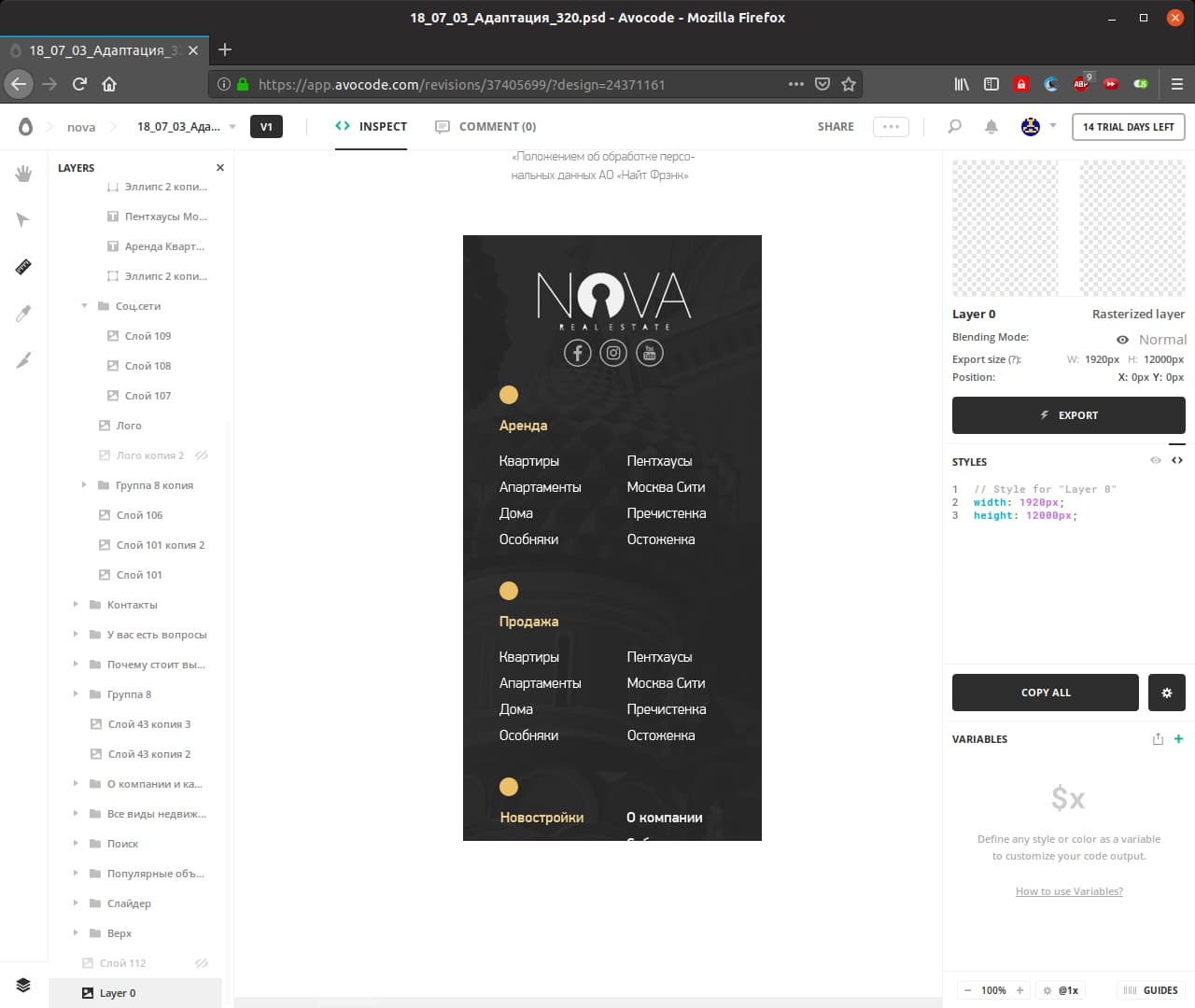Open Firefox library icon

click(962, 84)
